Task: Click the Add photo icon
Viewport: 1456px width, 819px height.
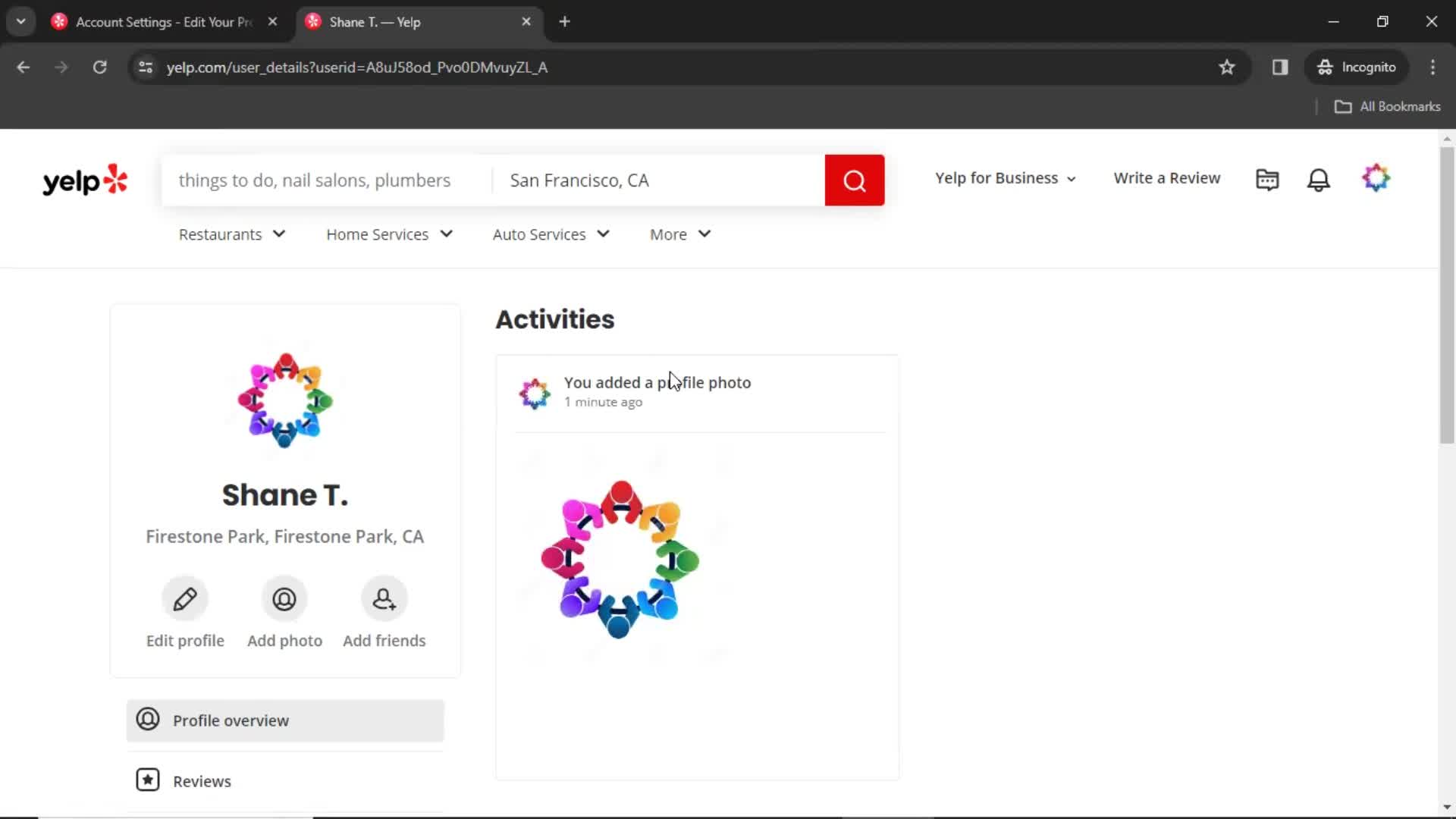Action: (x=284, y=598)
